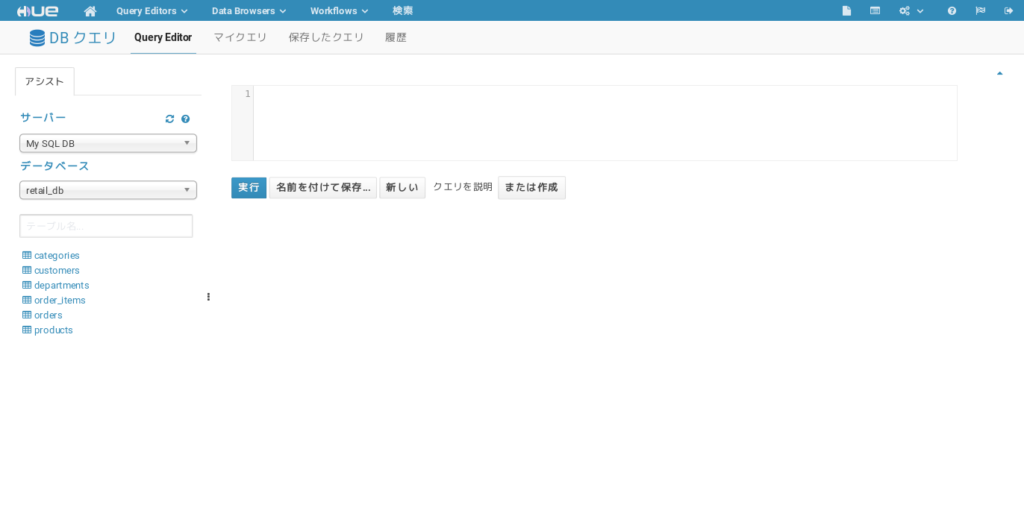Click the orders table icon
The width and height of the screenshot is (1024, 528).
coord(27,316)
